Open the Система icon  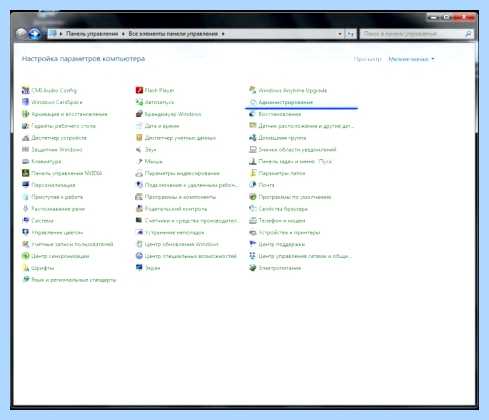[x=26, y=220]
